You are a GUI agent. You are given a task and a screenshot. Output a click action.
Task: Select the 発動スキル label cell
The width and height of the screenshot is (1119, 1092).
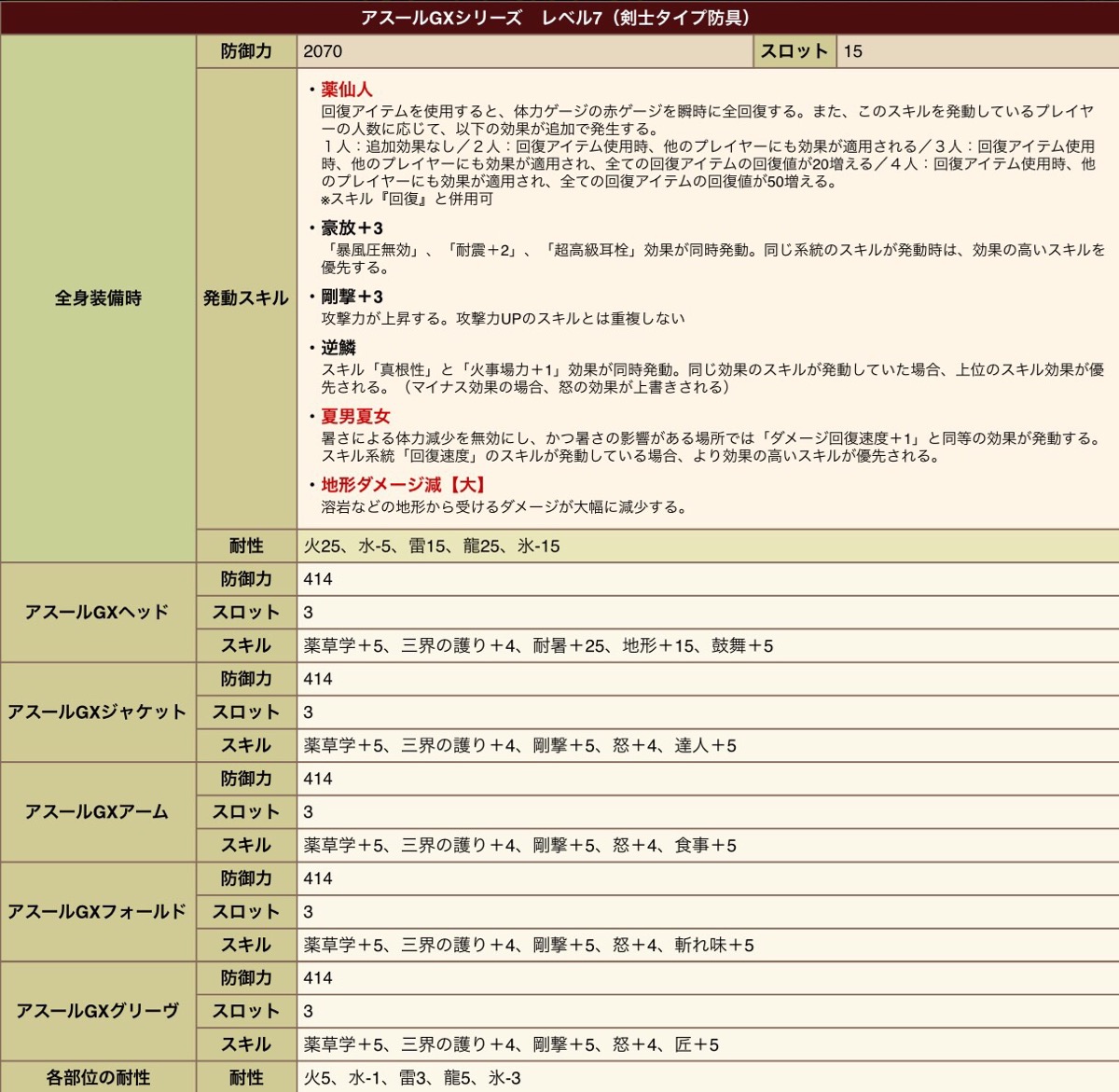(x=246, y=298)
